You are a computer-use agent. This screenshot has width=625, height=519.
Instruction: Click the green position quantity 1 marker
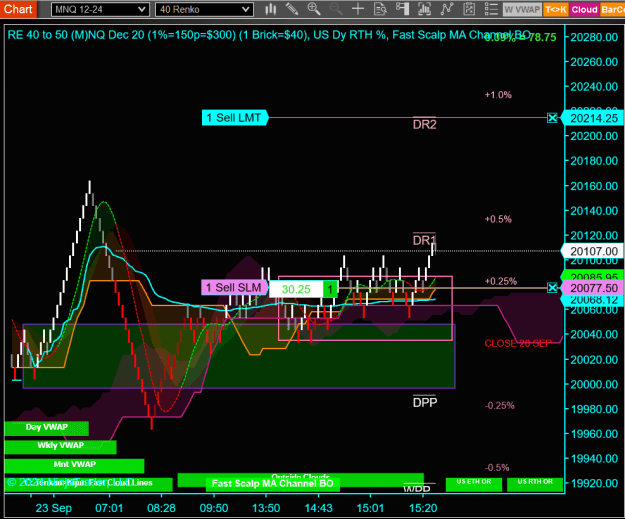pos(330,289)
